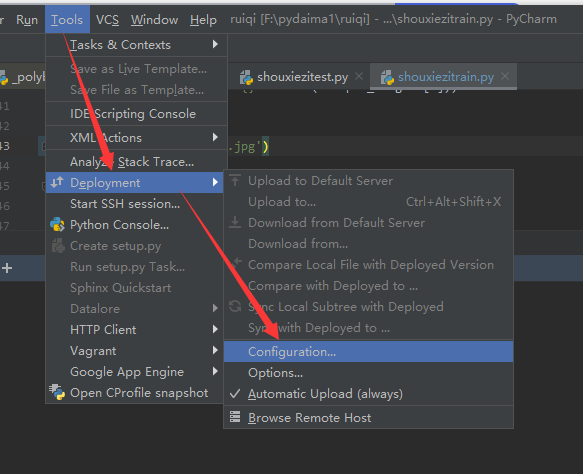The width and height of the screenshot is (583, 474).
Task: Expand Tasks & Contexts submenu
Action: [136, 45]
